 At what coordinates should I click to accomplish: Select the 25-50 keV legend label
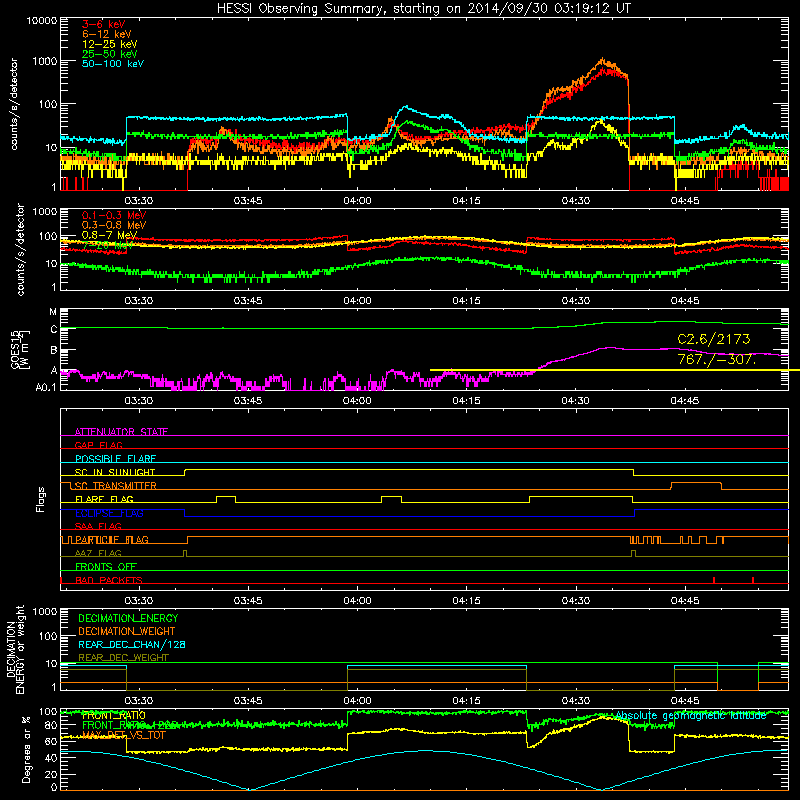click(110, 54)
